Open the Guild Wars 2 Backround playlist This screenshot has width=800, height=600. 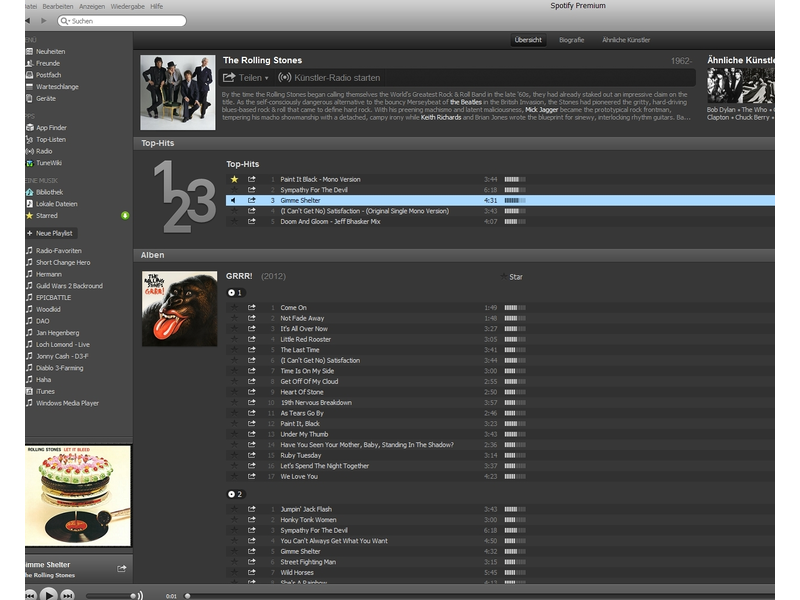tap(69, 286)
